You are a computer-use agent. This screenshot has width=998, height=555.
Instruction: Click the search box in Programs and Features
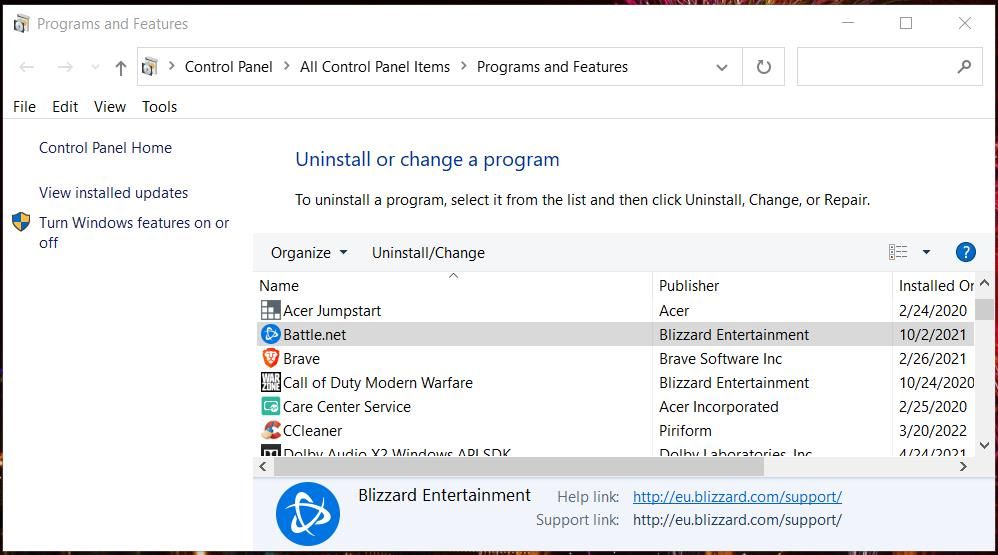pos(875,67)
